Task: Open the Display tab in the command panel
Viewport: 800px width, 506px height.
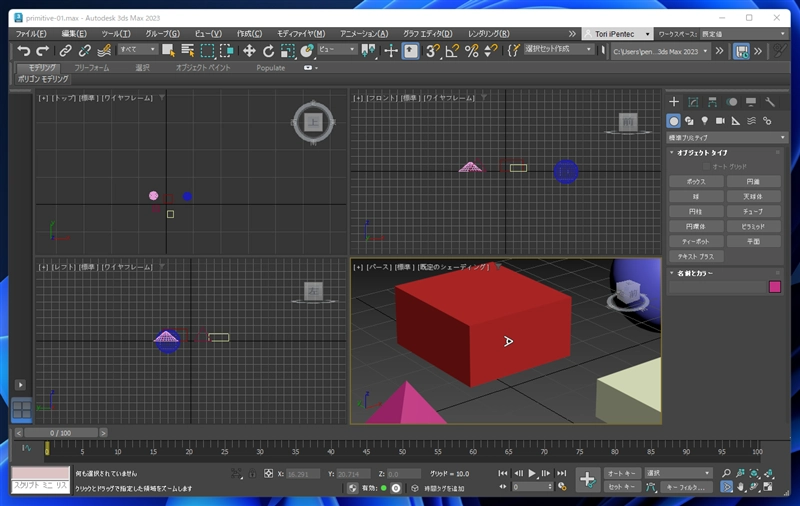Action: coord(751,102)
